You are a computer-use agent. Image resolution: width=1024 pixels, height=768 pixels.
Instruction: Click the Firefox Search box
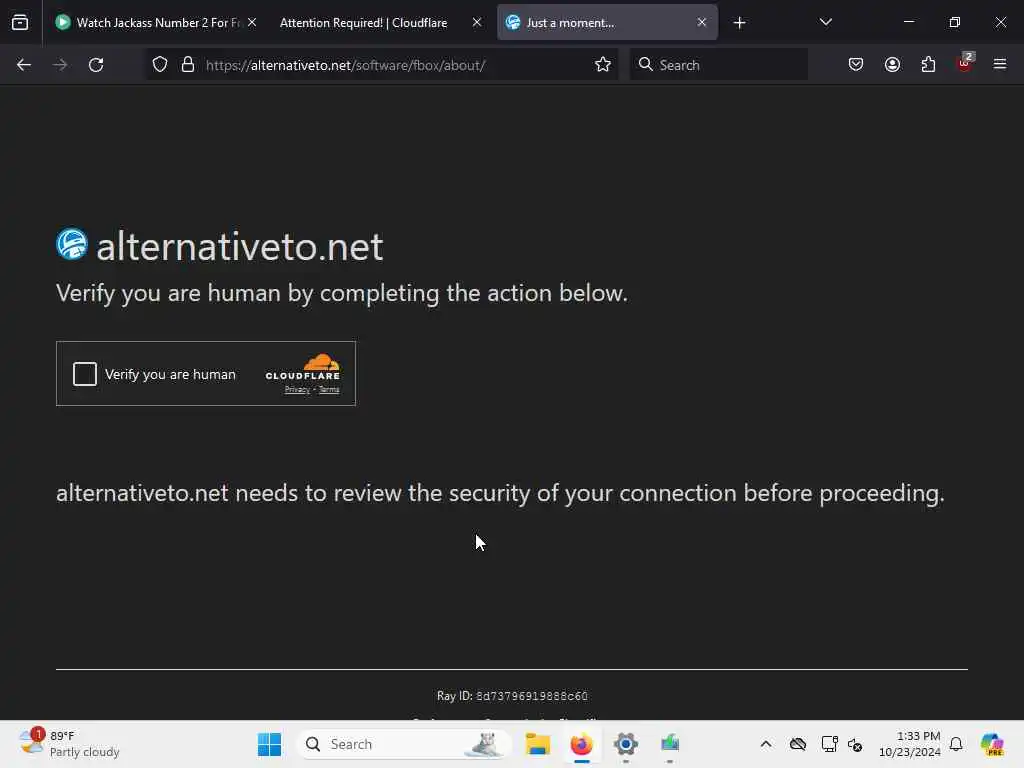(x=719, y=65)
